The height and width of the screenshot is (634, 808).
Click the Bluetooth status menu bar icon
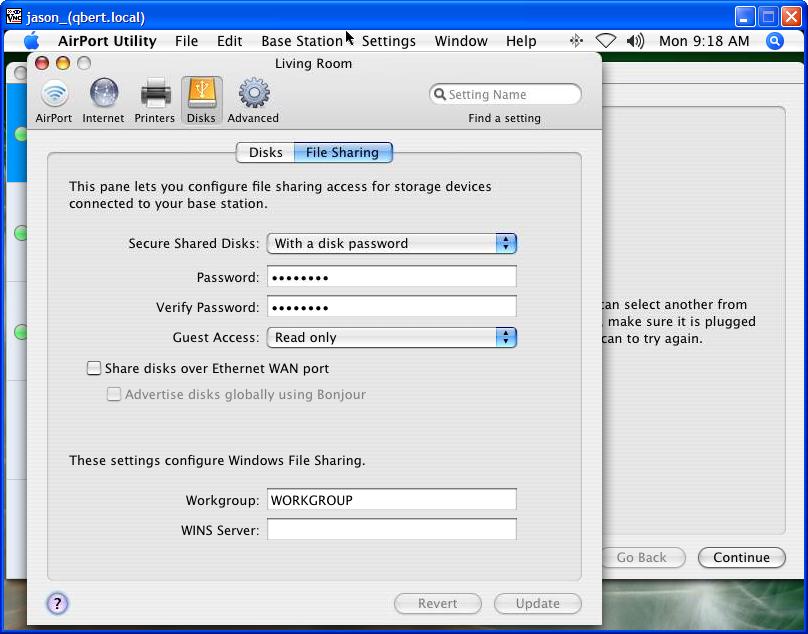click(x=576, y=41)
